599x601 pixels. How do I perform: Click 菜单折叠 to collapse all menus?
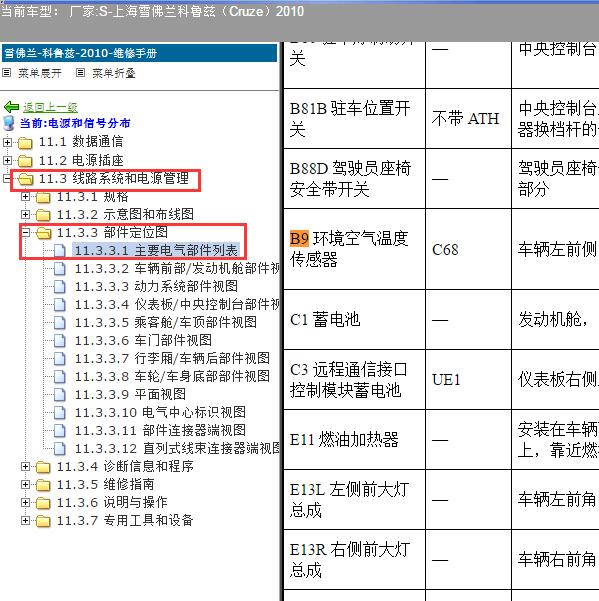pos(114,73)
